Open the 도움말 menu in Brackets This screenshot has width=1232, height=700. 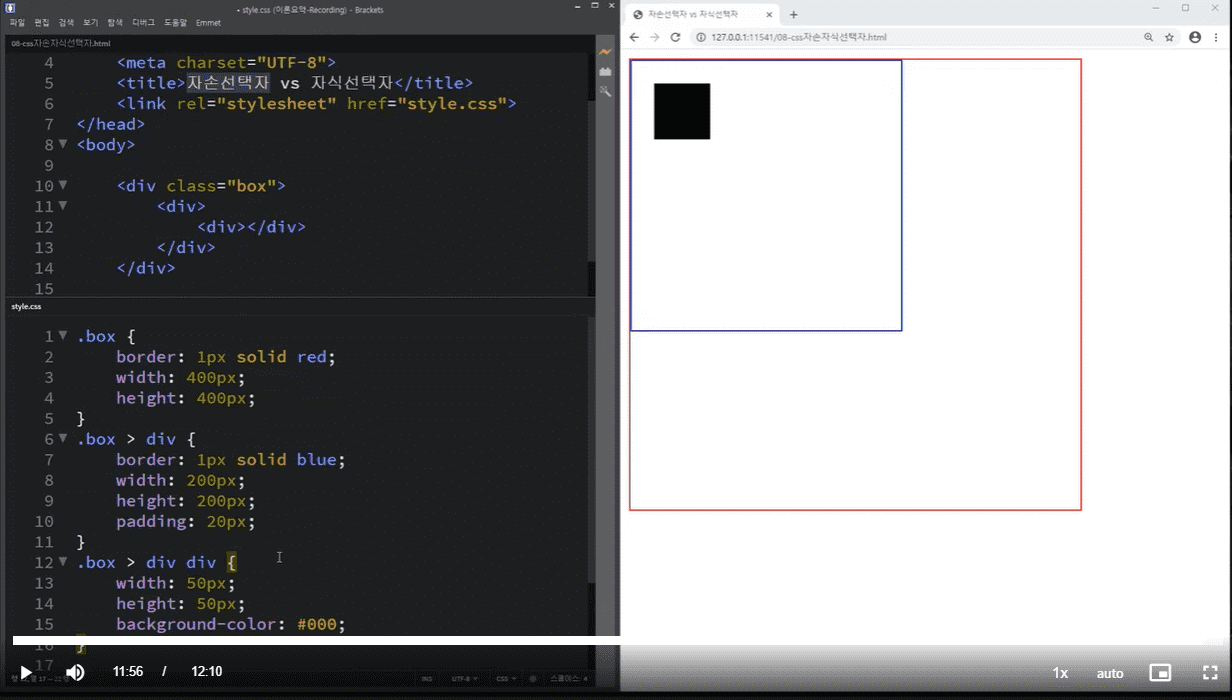(175, 22)
